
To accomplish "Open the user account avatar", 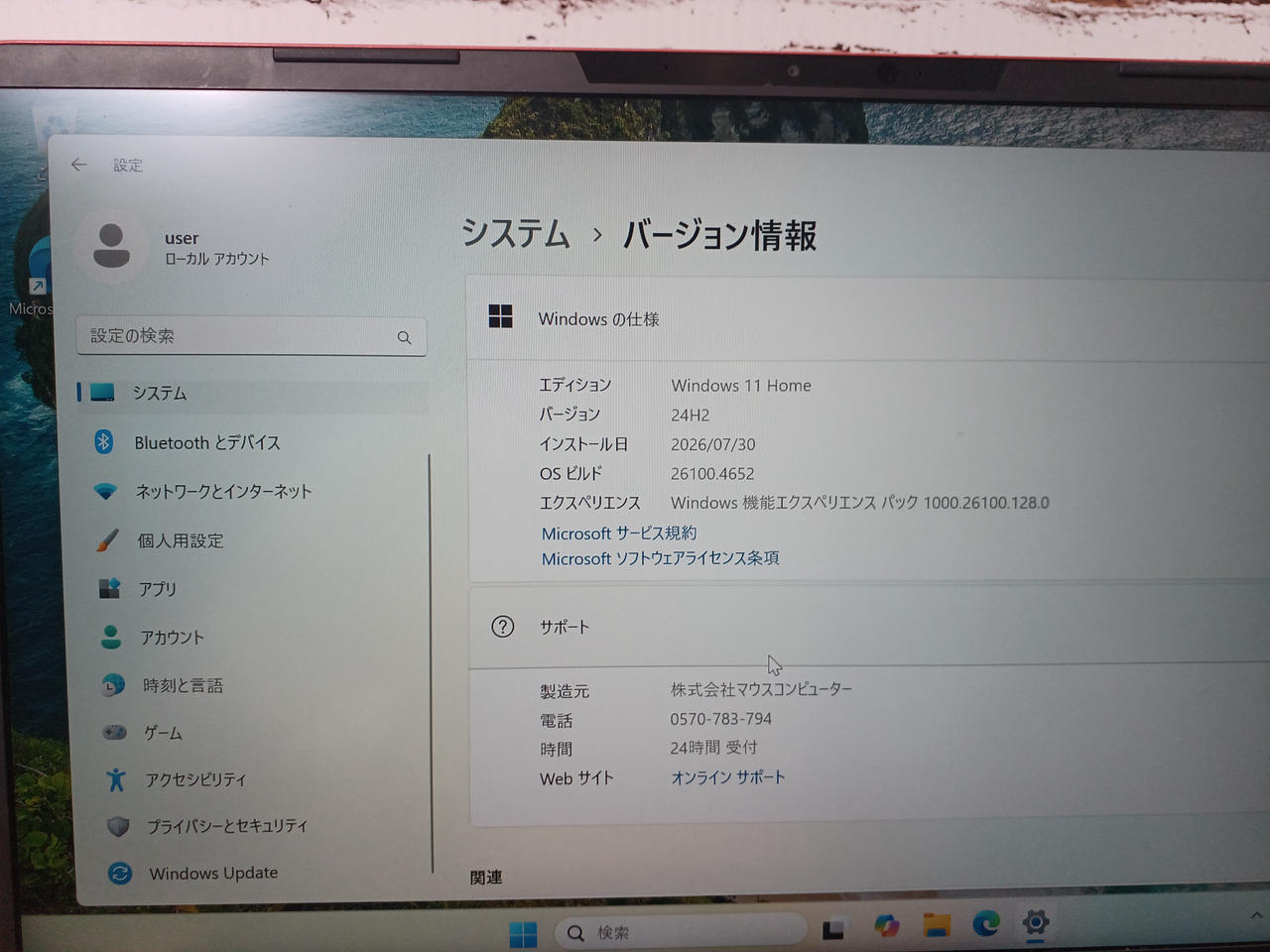I will point(111,246).
